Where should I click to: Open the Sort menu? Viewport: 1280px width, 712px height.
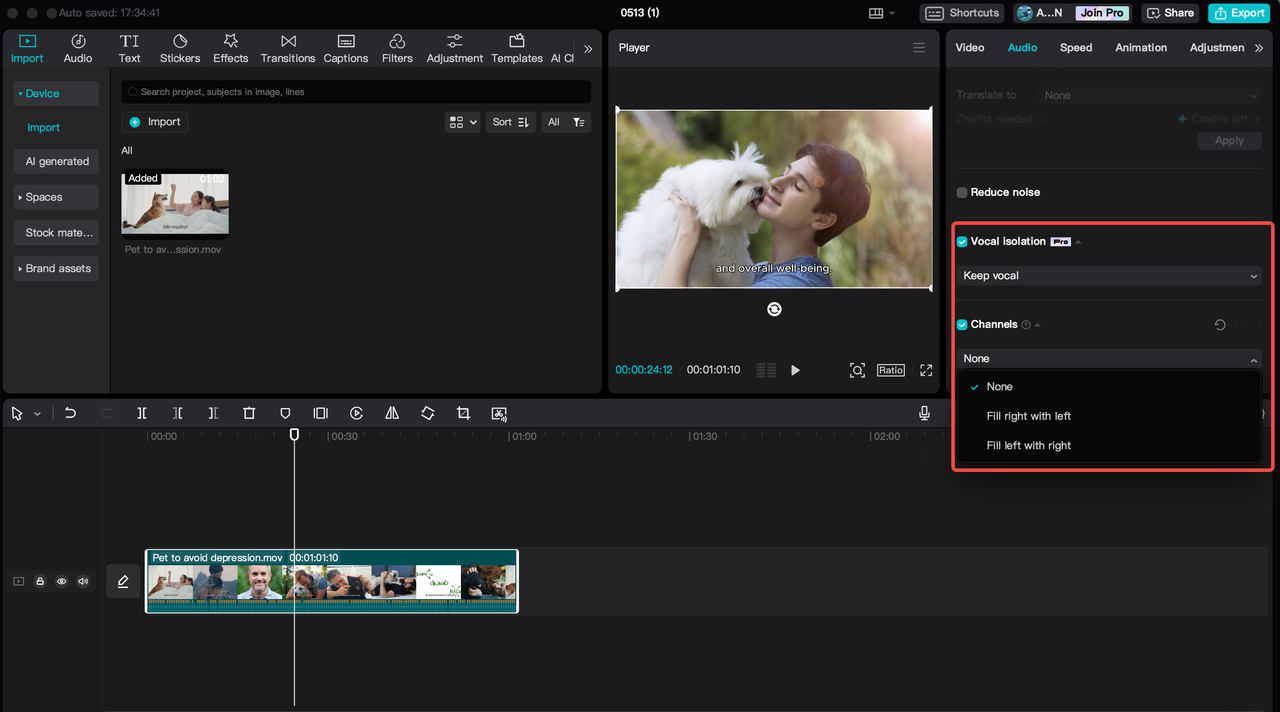(x=511, y=122)
